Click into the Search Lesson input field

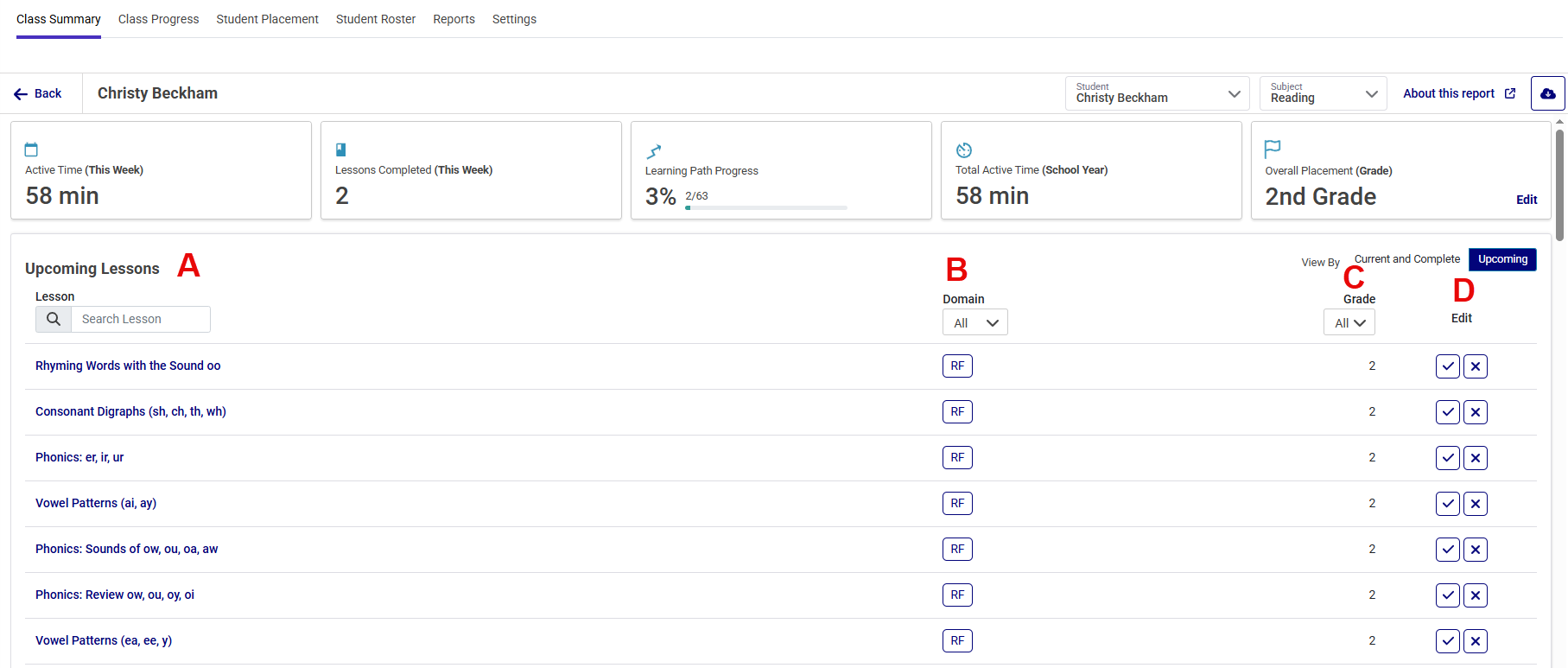pos(140,319)
